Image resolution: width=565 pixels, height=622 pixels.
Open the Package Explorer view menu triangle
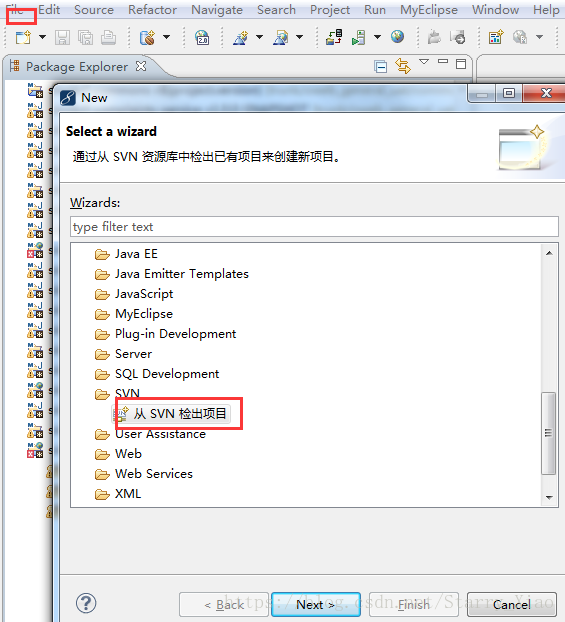[424, 61]
